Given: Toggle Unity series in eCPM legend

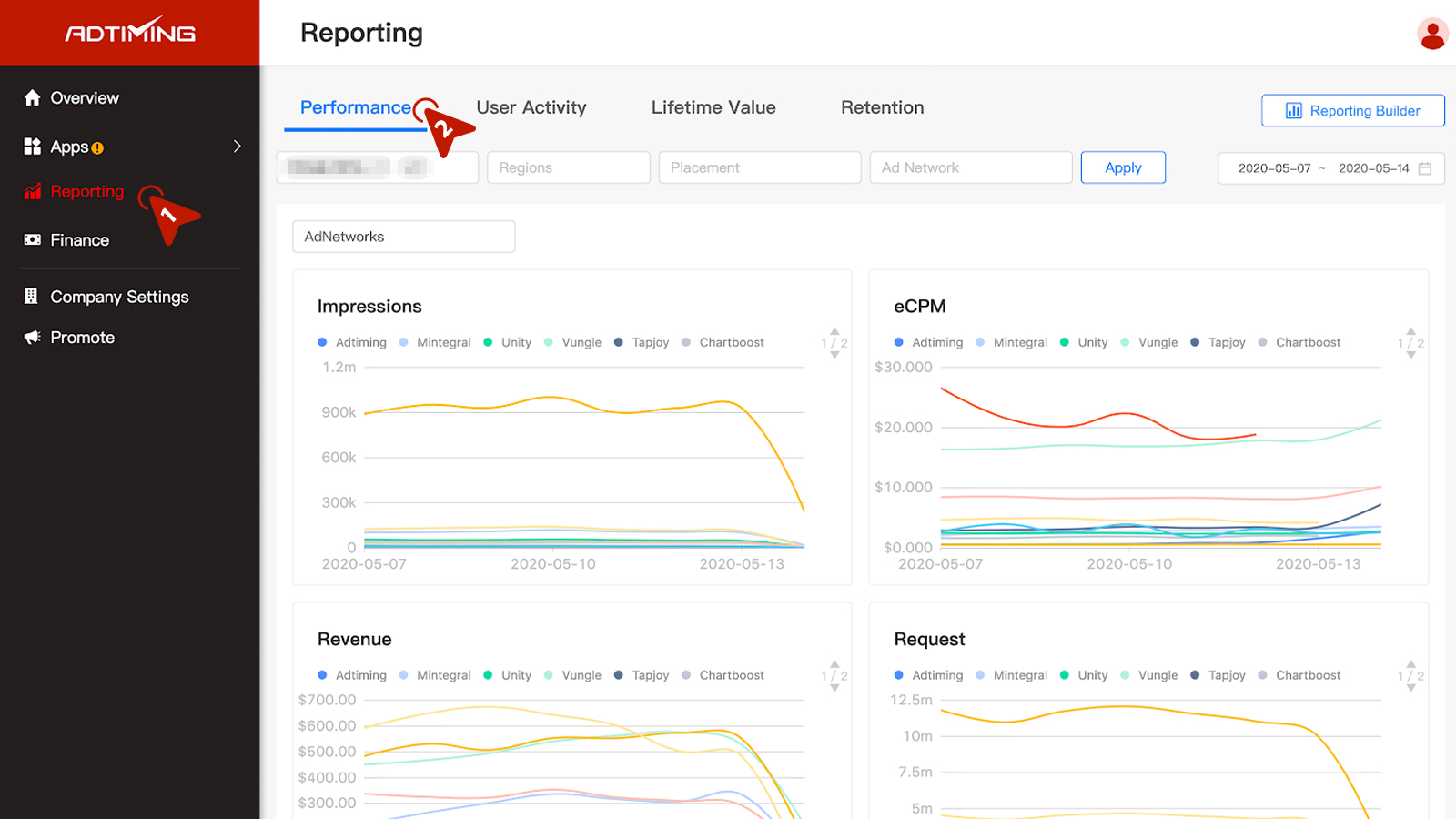Looking at the screenshot, I should tap(1084, 342).
